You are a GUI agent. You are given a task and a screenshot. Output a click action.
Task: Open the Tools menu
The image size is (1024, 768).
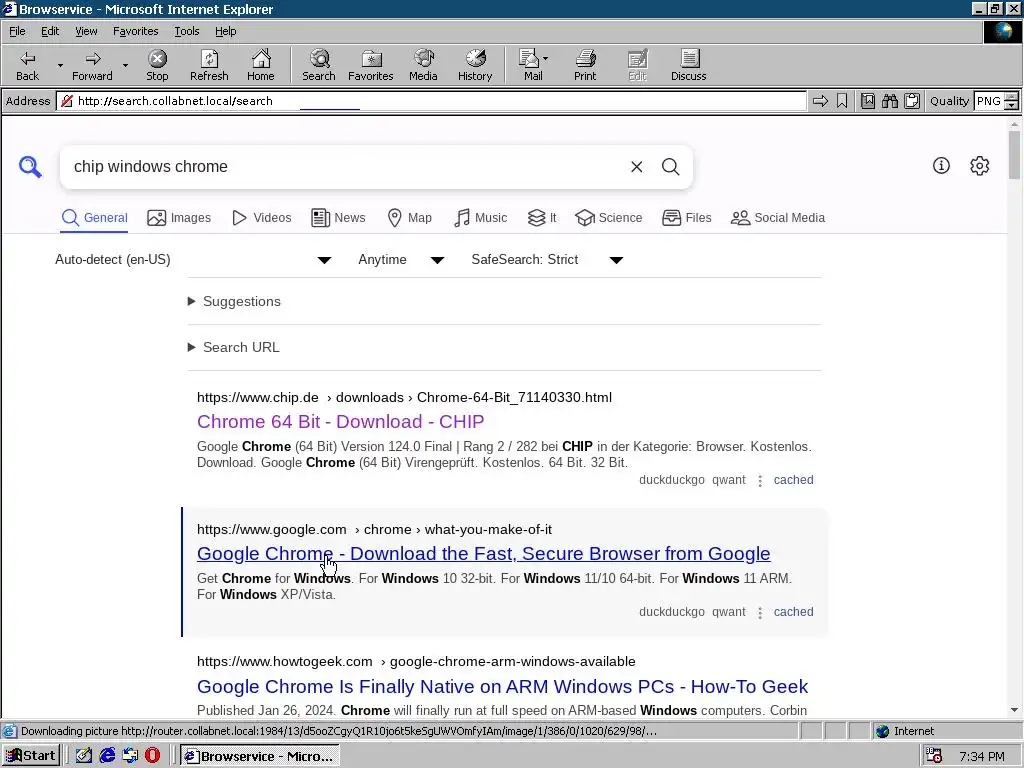coord(186,31)
